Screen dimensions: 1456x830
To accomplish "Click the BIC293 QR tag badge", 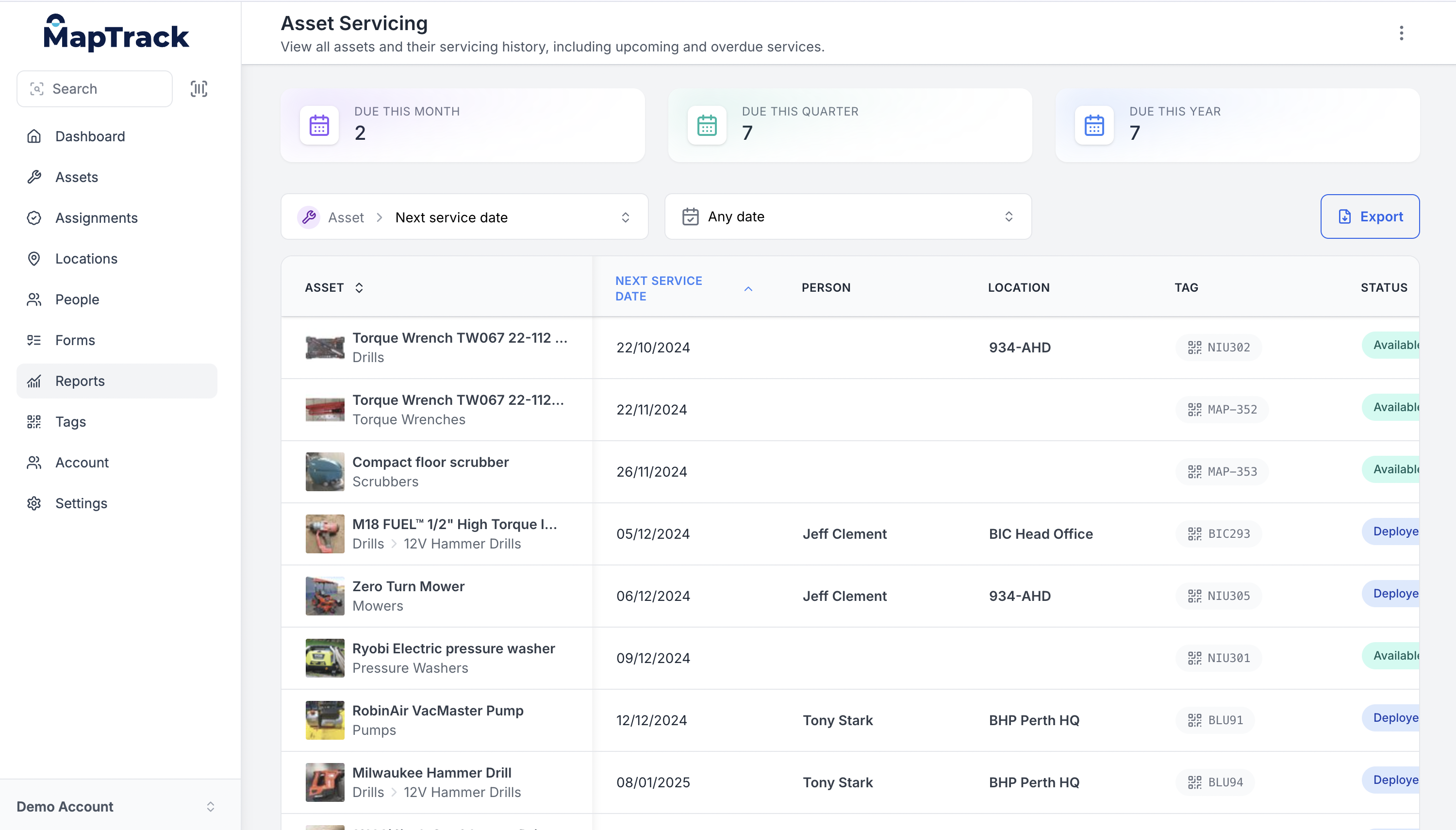I will [1219, 533].
